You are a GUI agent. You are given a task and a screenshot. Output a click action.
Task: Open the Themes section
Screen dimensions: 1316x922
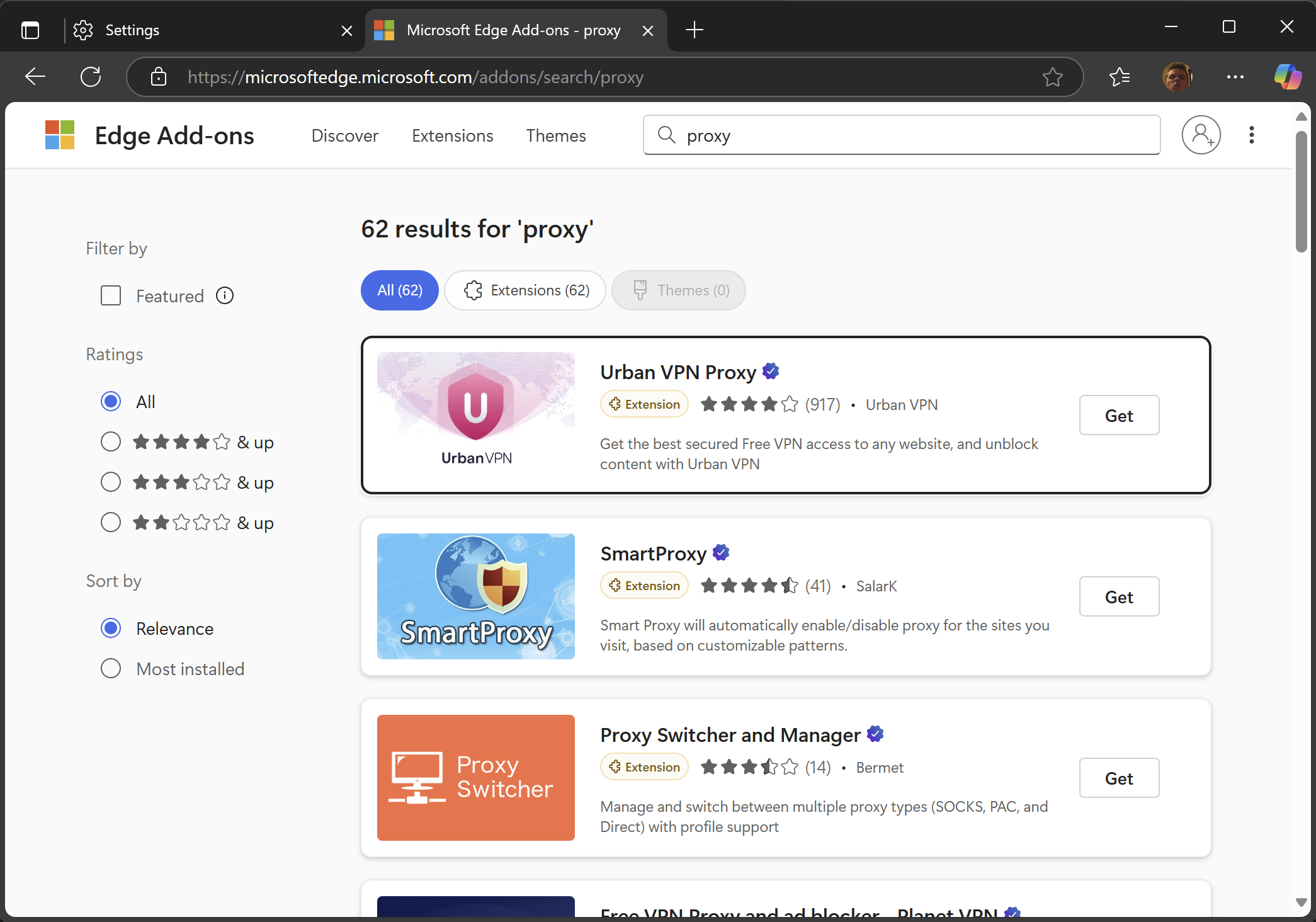click(556, 135)
